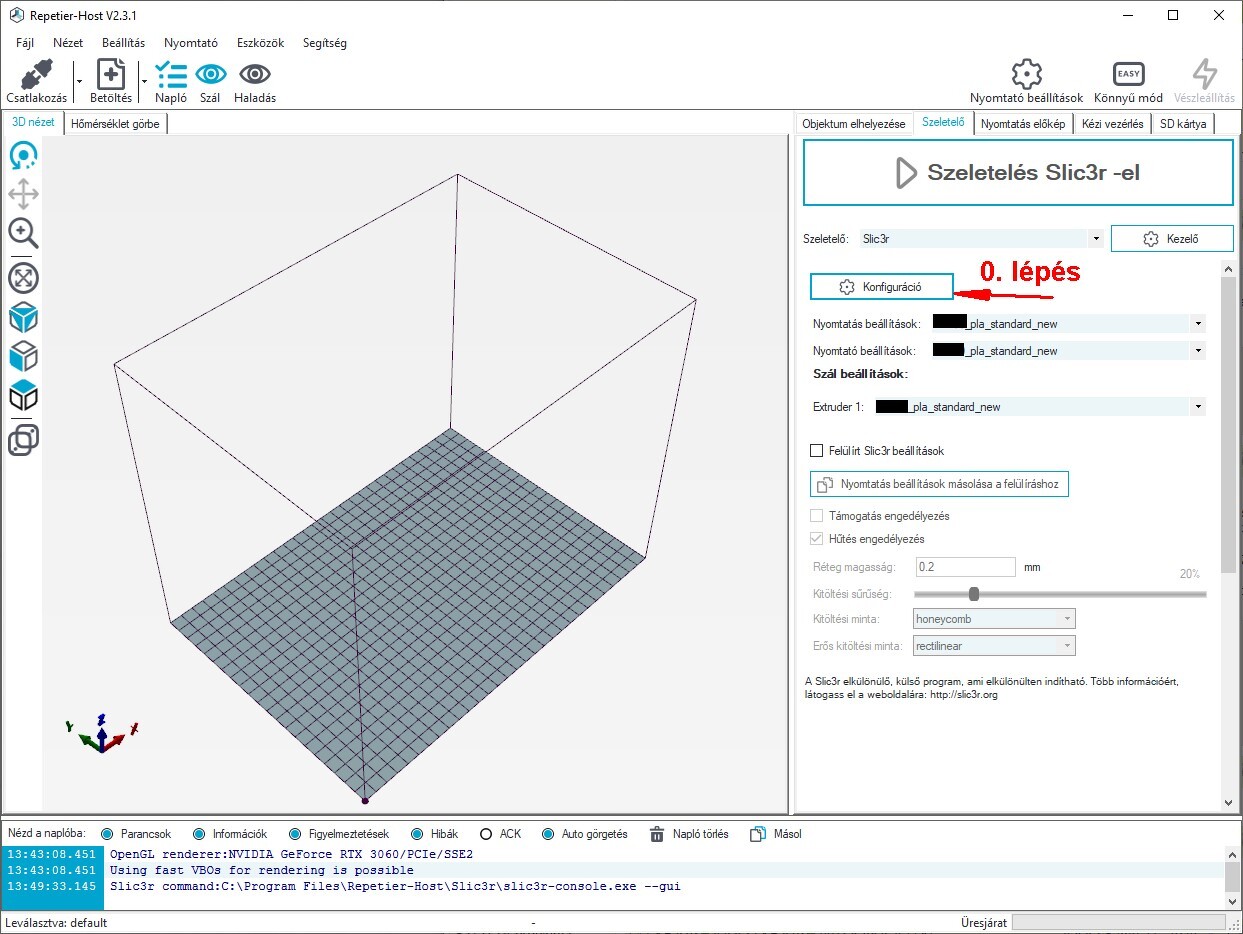Click the Repetier-Host title bar app icon
1243x934 pixels.
coord(16,16)
